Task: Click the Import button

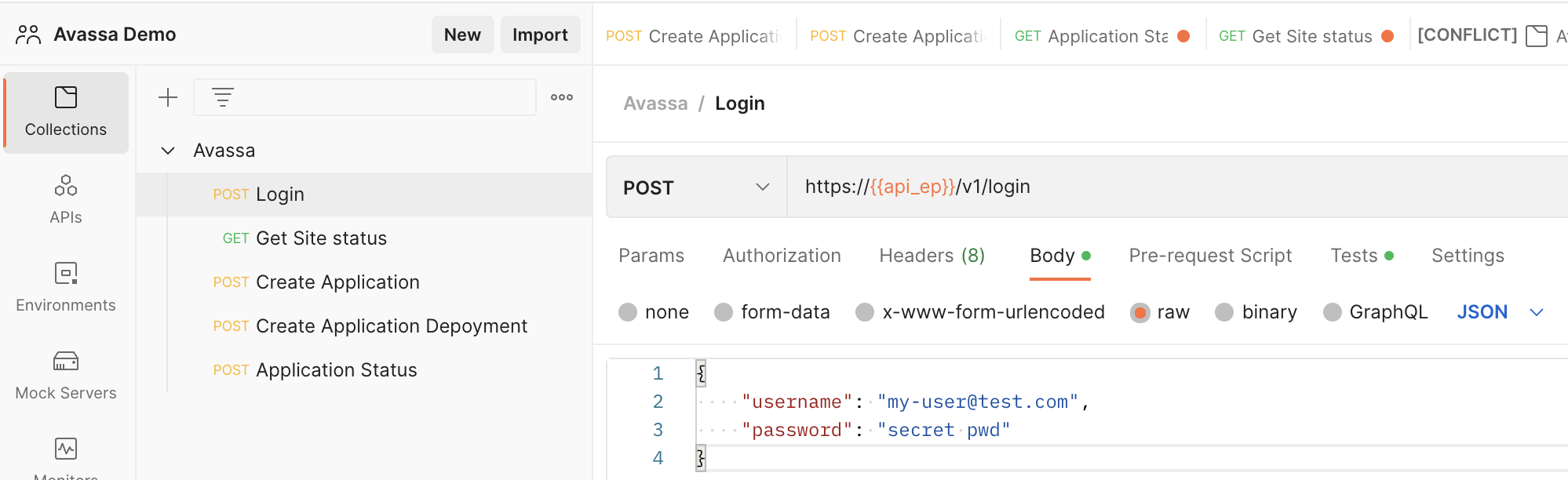Action: point(540,35)
